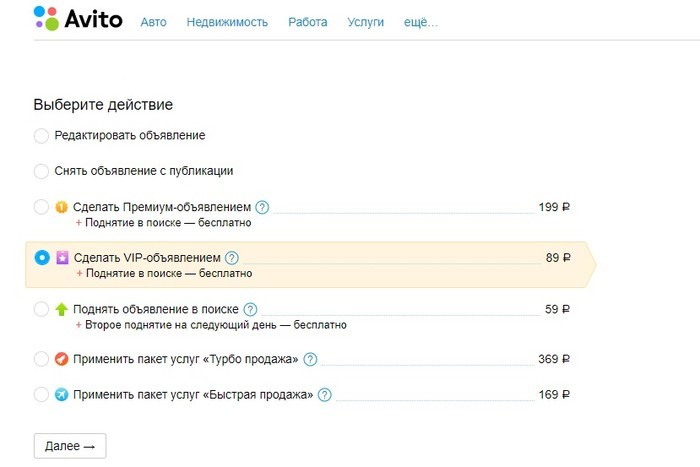The height and width of the screenshot is (467, 700).
Task: Select the «Поднять объявление в поиске» radio button
Action: point(41,309)
